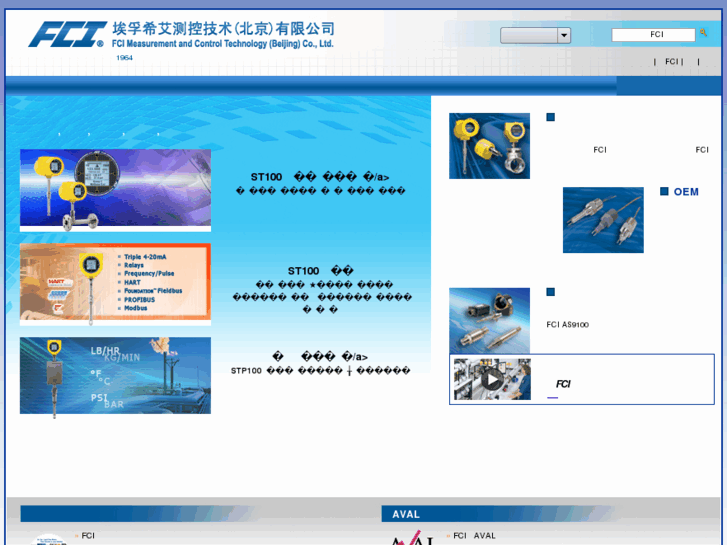Click the FCI logo in the header
Viewport: 727px width, 545px height.
67,34
